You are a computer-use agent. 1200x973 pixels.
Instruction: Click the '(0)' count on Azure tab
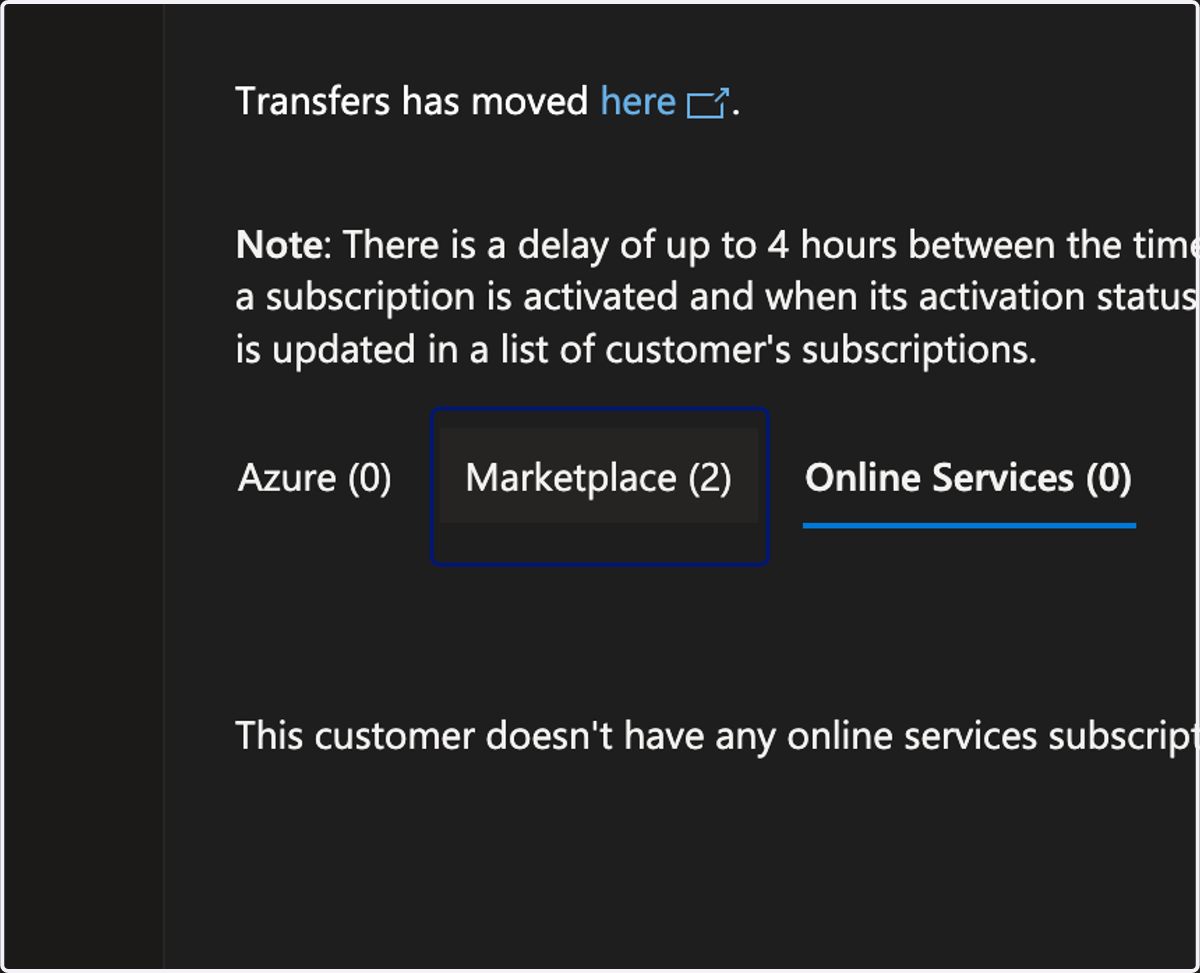click(x=370, y=479)
